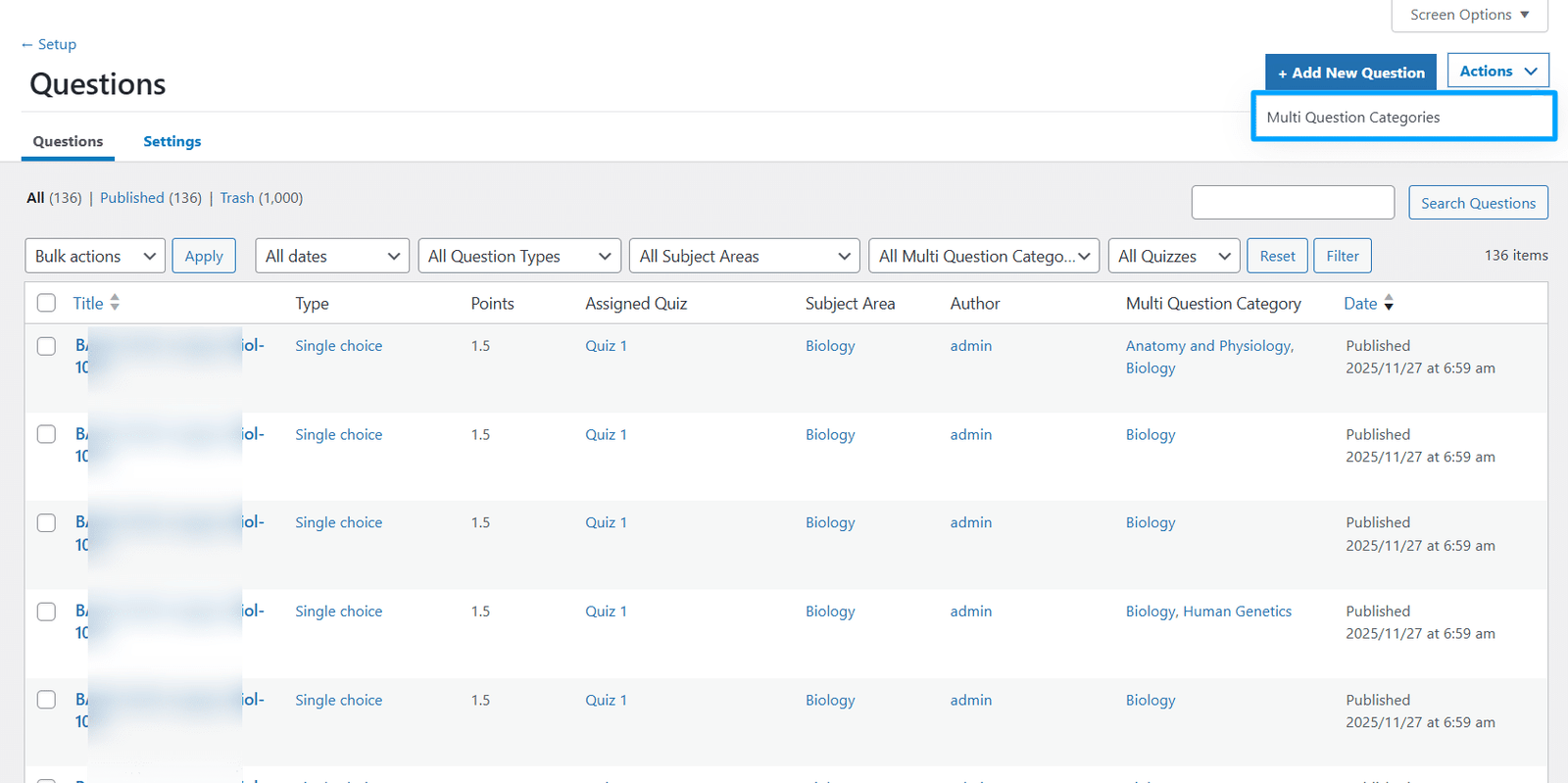Viewport: 1568px width, 783px height.
Task: Open Quiz 1 link in the first row
Action: tap(606, 346)
